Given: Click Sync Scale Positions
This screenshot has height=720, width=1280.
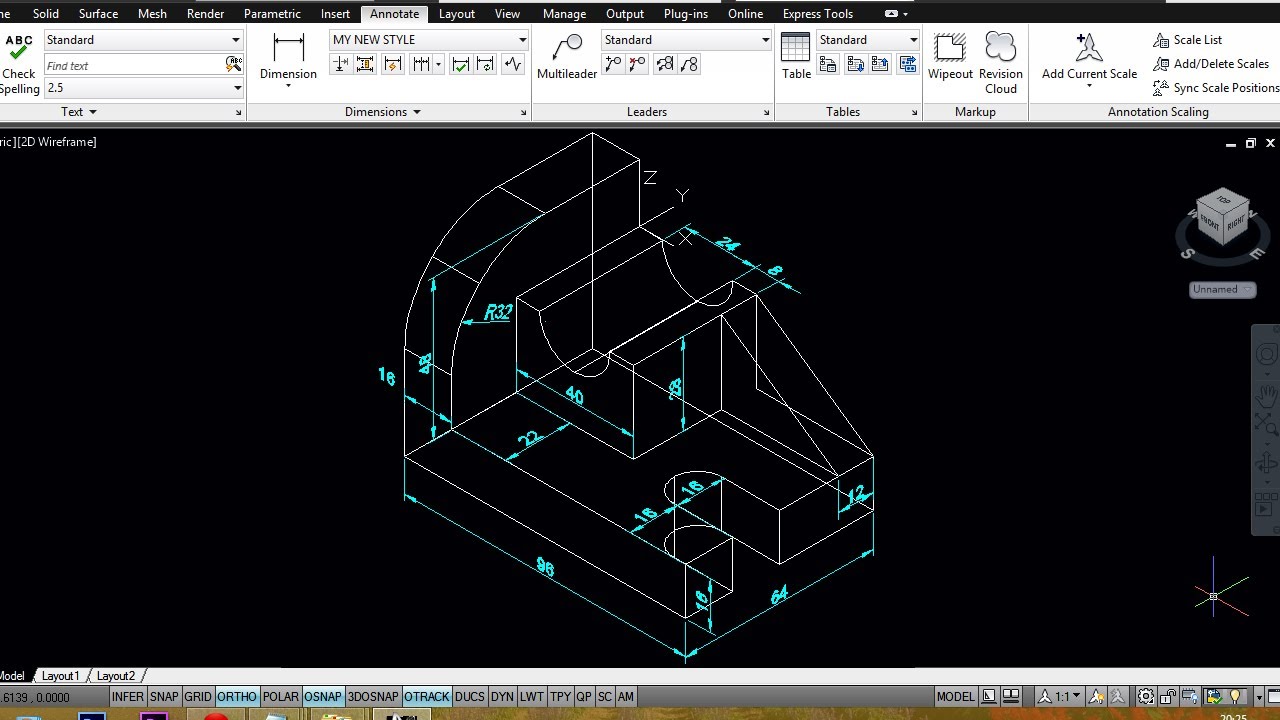Looking at the screenshot, I should click(x=1216, y=88).
